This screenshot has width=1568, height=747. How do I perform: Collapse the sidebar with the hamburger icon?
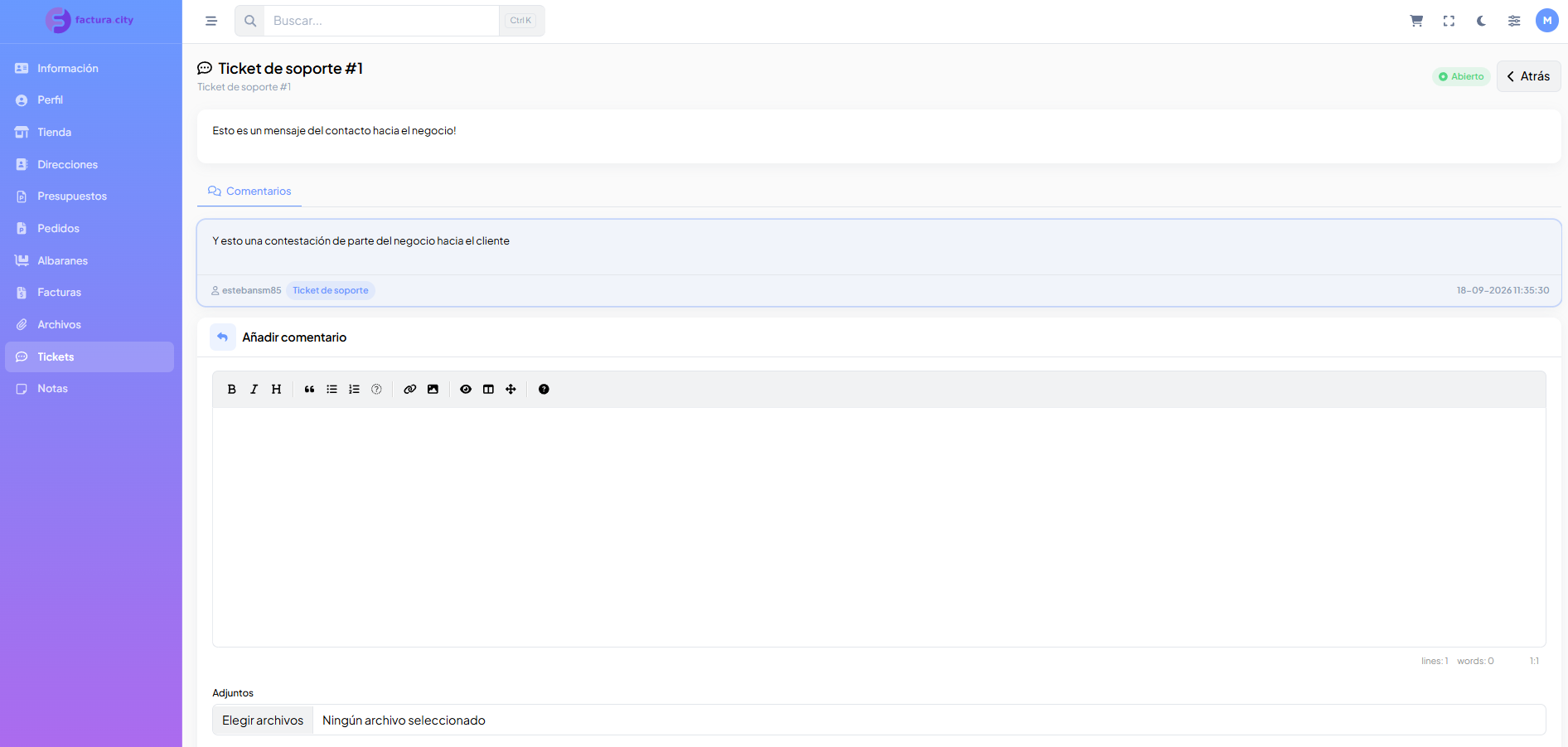click(211, 21)
